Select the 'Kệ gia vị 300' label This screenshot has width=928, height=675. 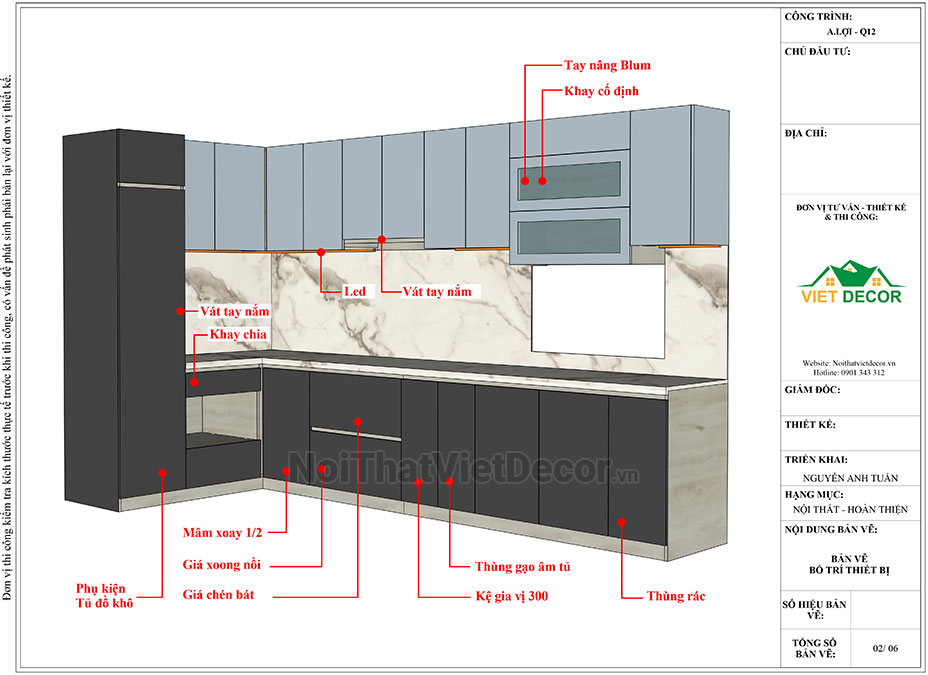click(511, 596)
